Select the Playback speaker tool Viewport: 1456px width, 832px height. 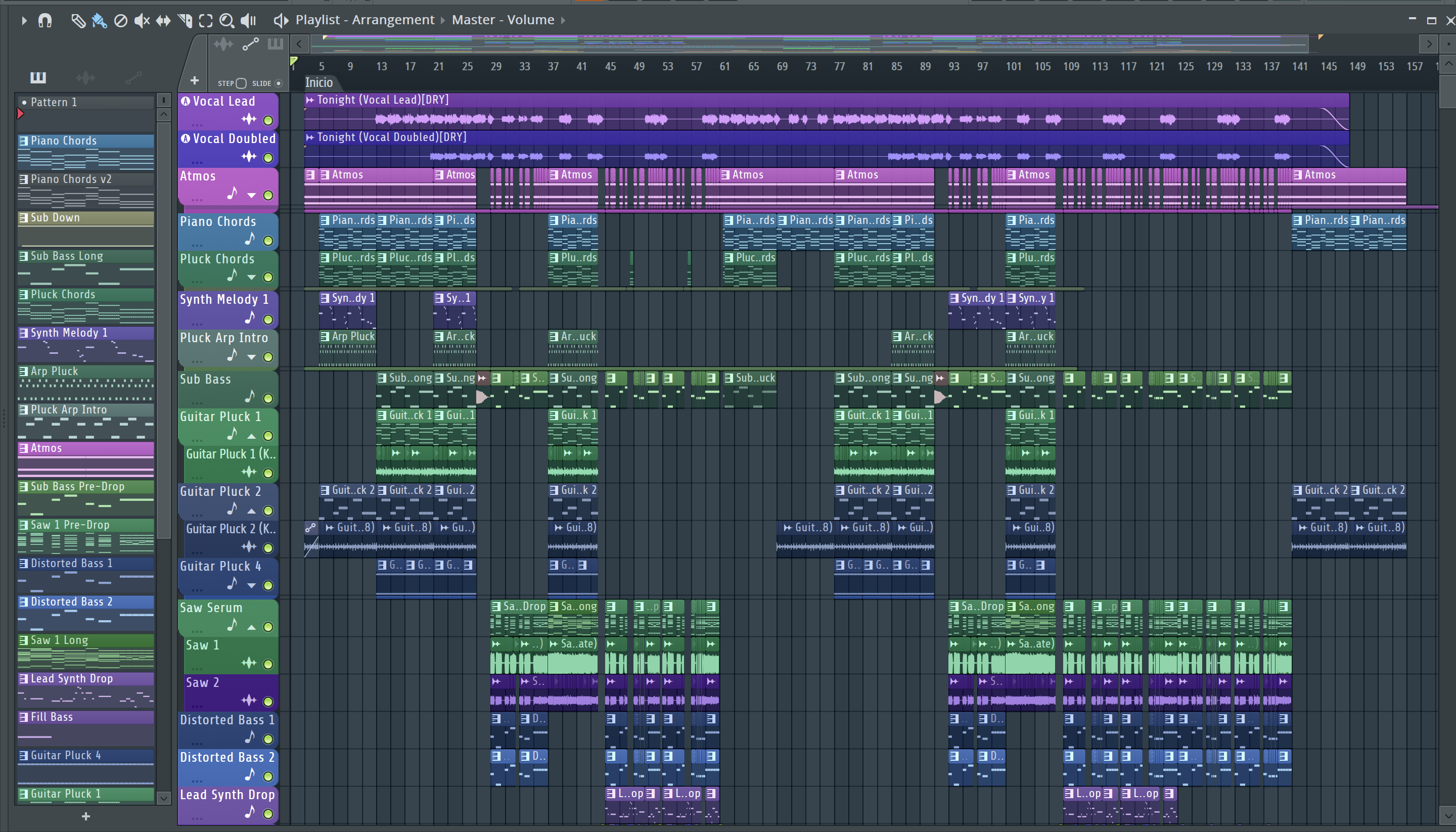tap(248, 21)
